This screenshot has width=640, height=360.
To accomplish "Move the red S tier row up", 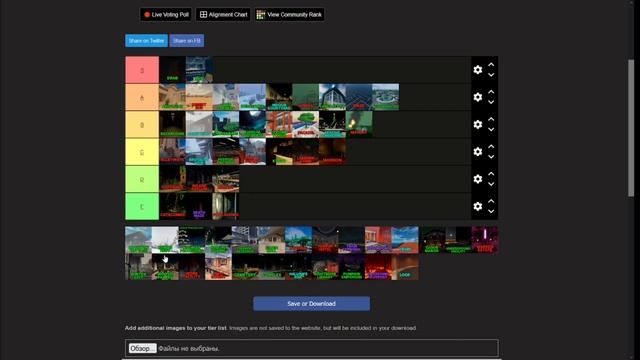I will (x=491, y=65).
